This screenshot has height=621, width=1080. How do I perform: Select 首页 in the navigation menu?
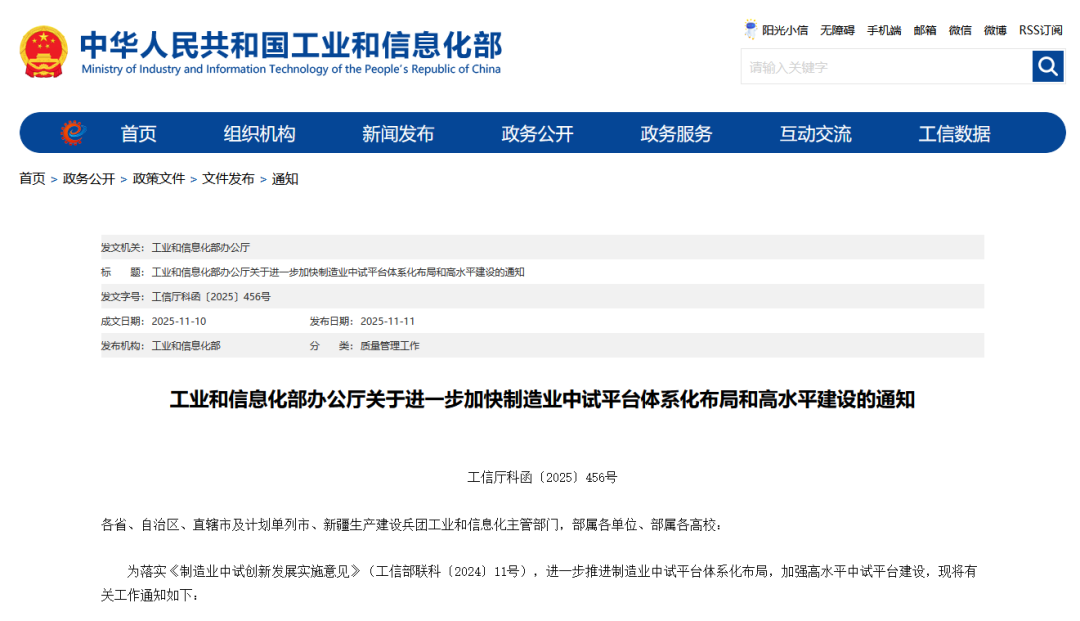[138, 132]
